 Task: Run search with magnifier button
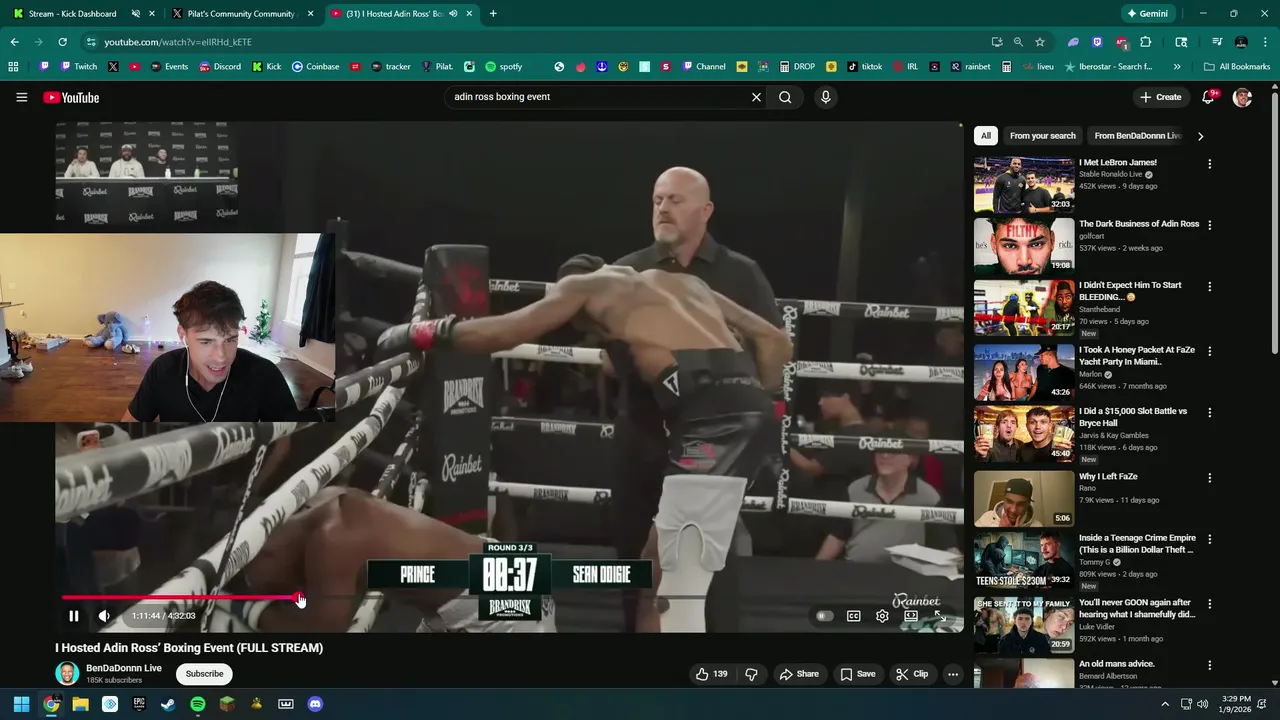coord(785,97)
